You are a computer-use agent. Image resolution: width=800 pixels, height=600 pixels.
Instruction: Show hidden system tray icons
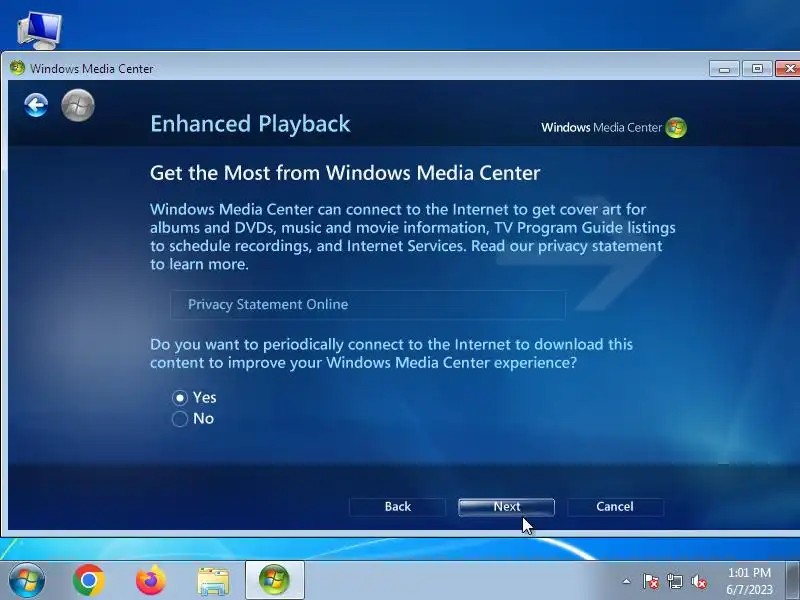(x=627, y=581)
